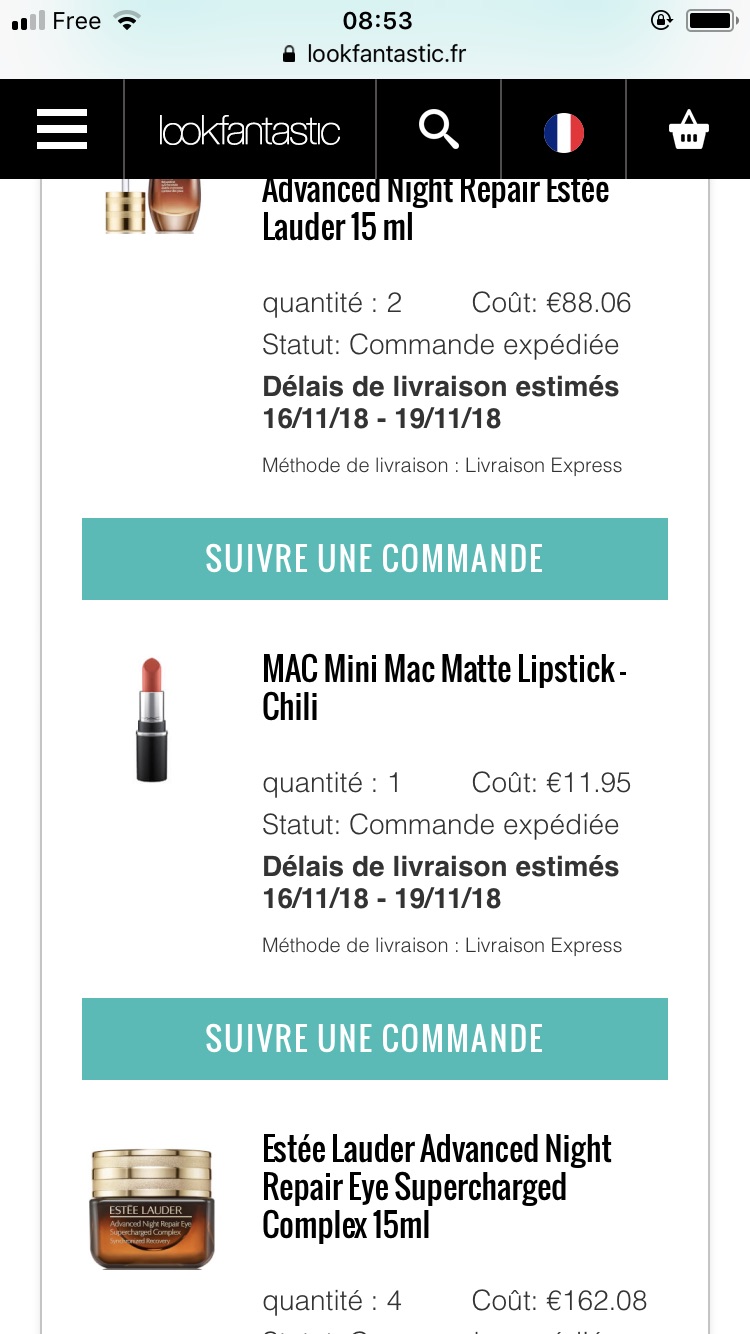Tap the search magnifier icon
750x1334 pixels.
coord(438,130)
